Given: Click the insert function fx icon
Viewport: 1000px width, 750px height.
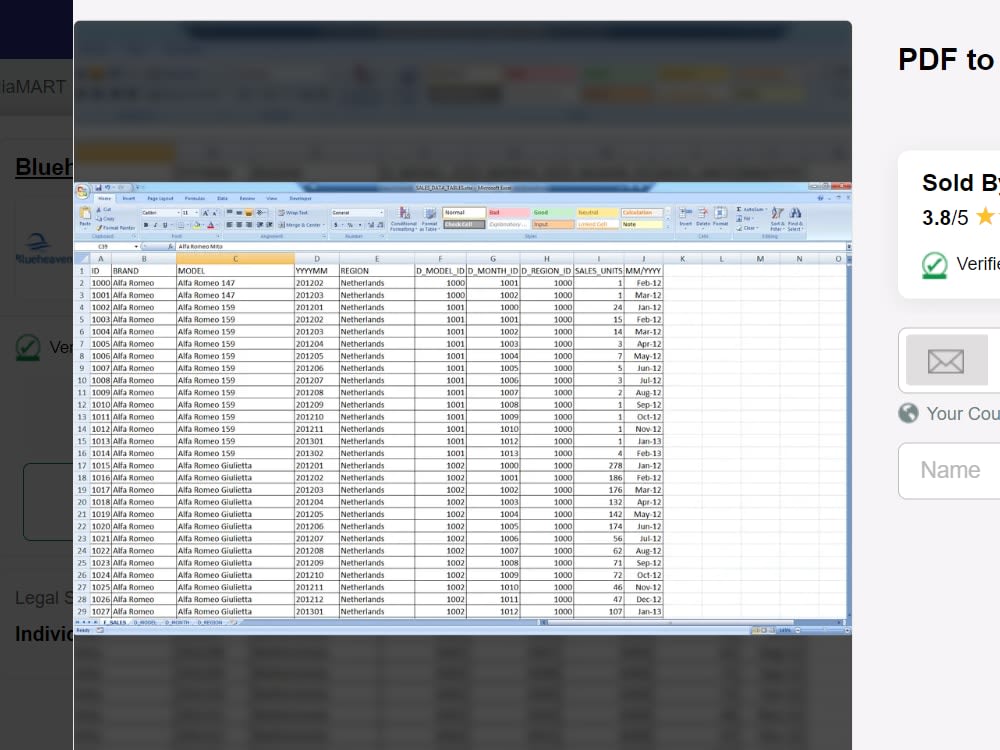Looking at the screenshot, I should pyautogui.click(x=170, y=246).
